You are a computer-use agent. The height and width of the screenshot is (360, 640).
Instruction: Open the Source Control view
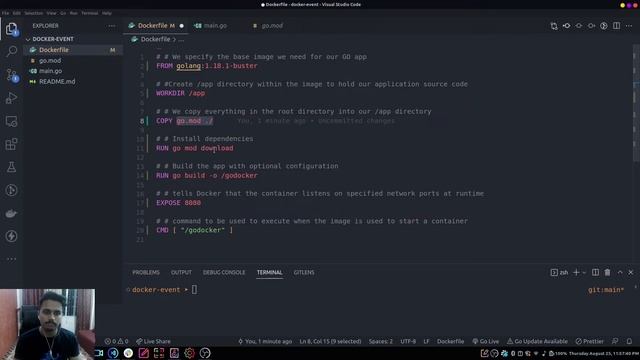click(x=11, y=75)
